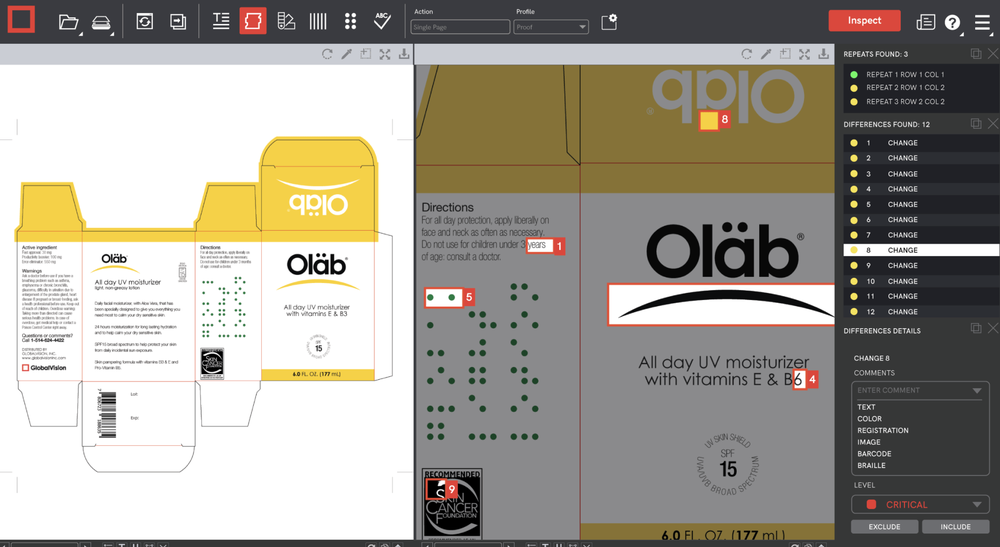Pop out the Differences Details panel
Viewport: 1000px width, 547px height.
coord(976,328)
